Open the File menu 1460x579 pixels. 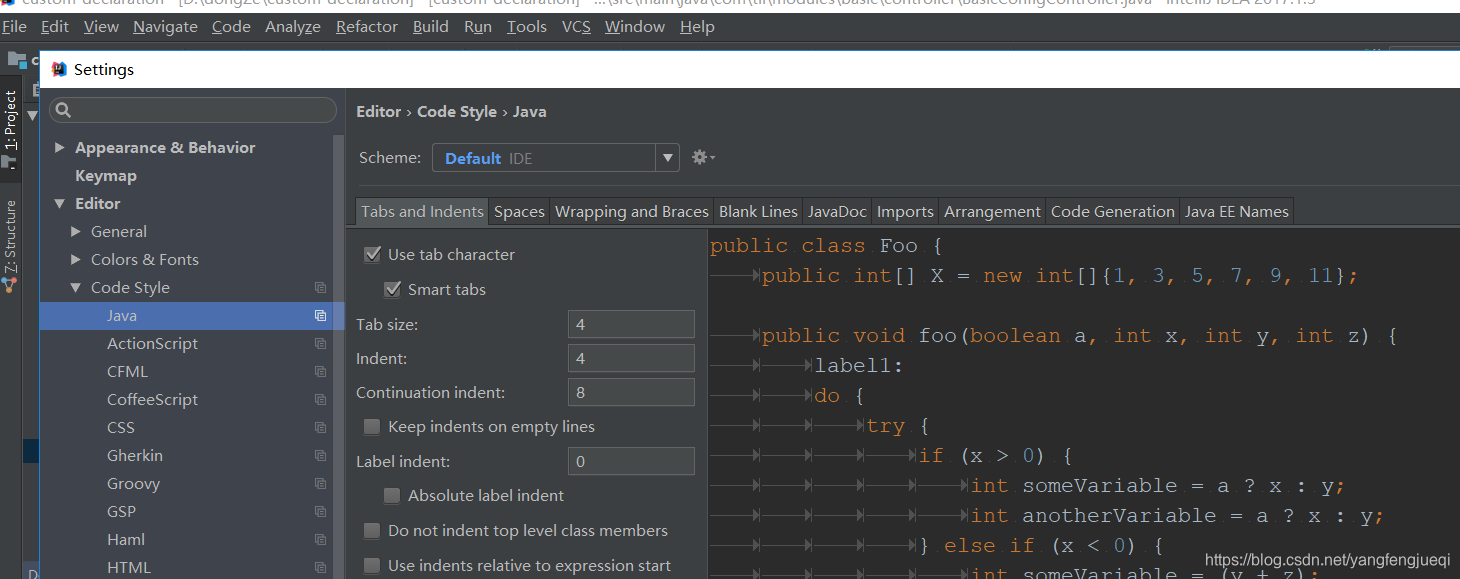tap(14, 27)
